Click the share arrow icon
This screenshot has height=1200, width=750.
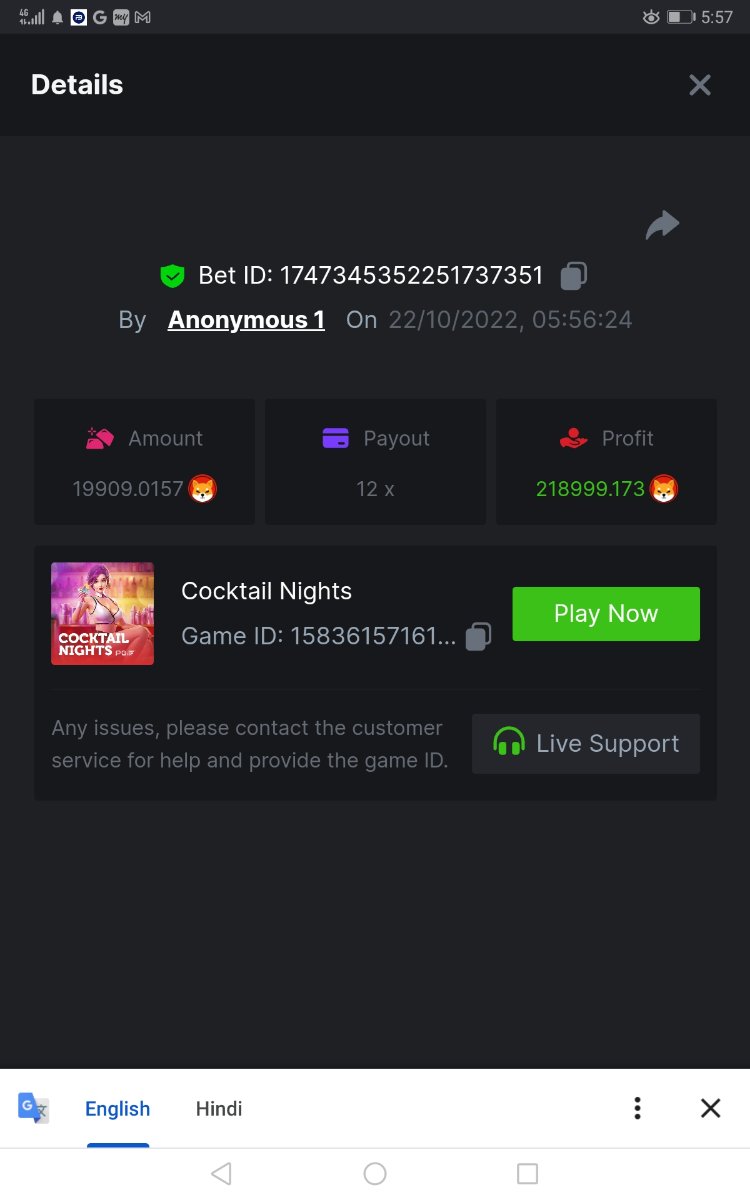click(x=662, y=226)
